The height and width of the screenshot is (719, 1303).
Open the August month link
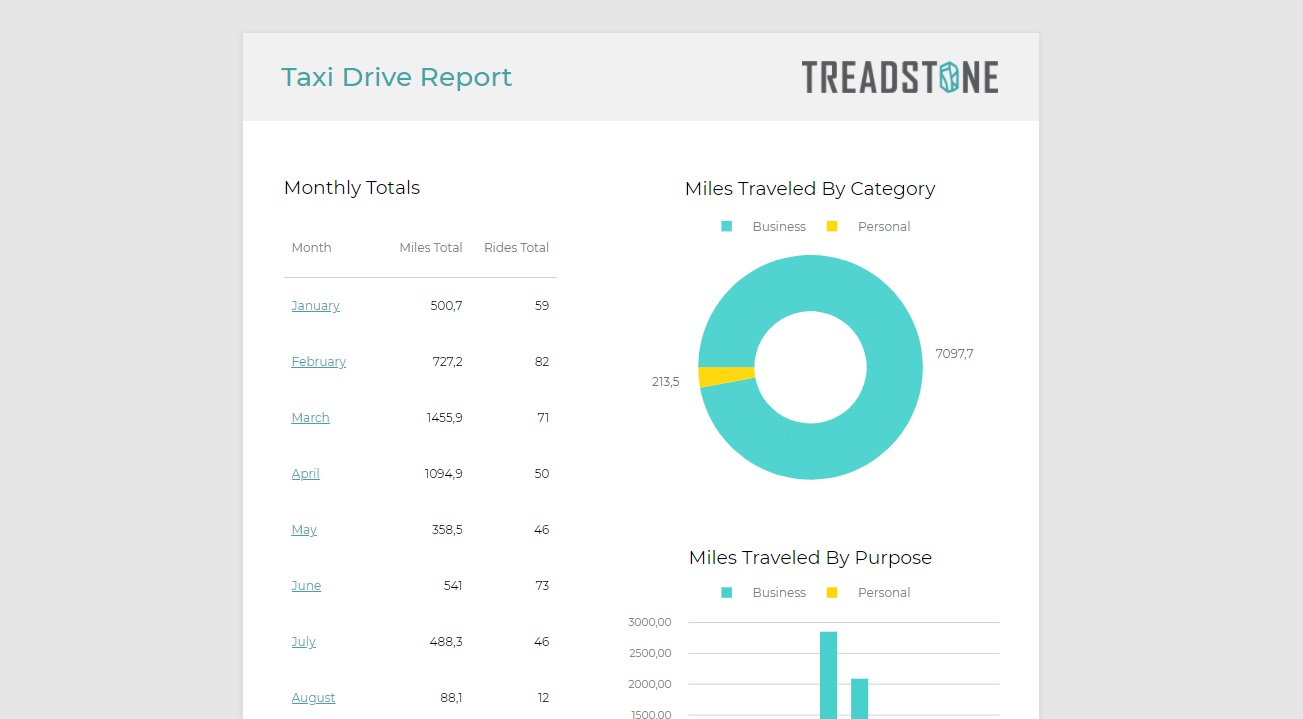point(313,698)
